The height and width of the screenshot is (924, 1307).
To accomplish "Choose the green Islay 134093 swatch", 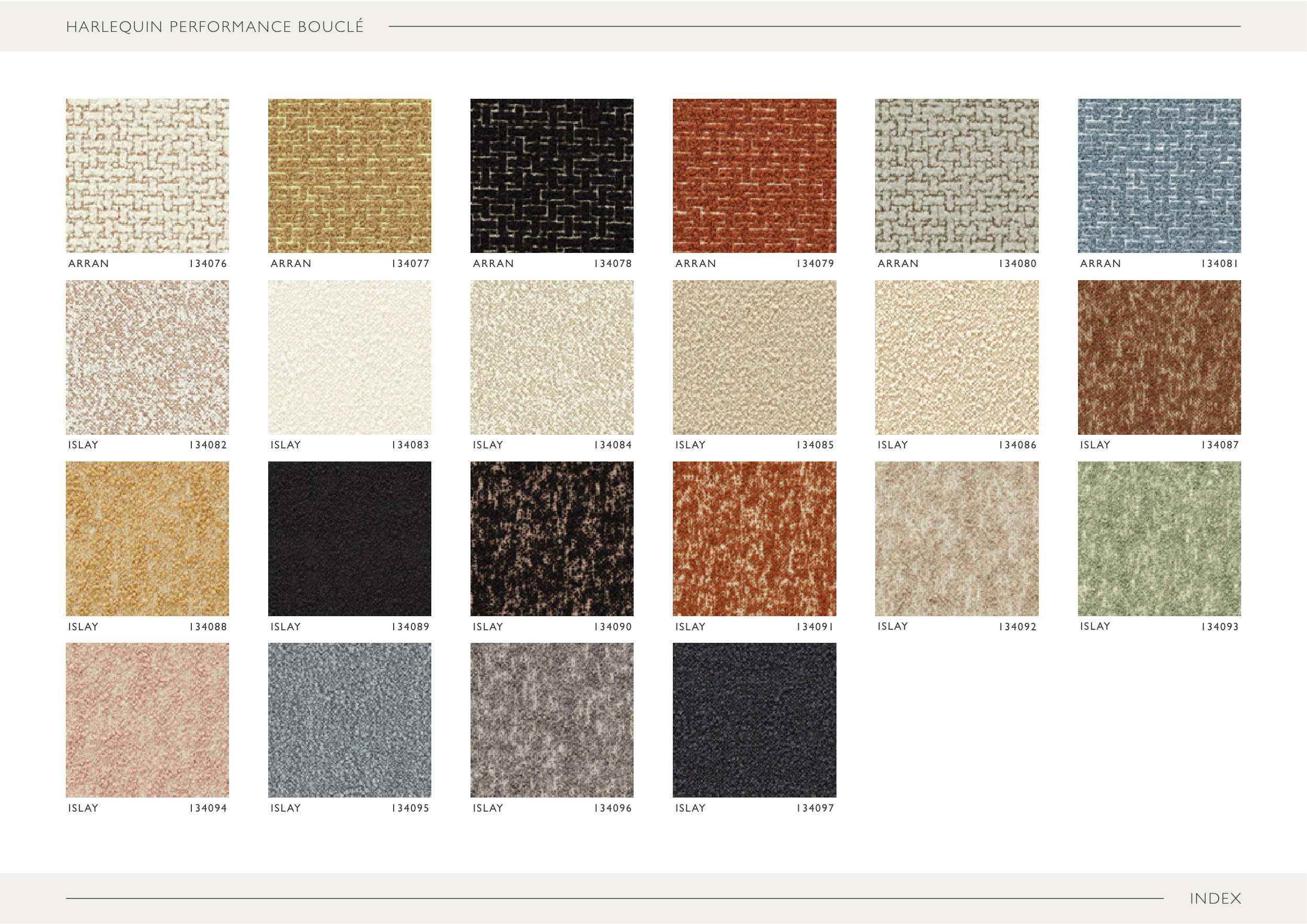I will 1159,538.
